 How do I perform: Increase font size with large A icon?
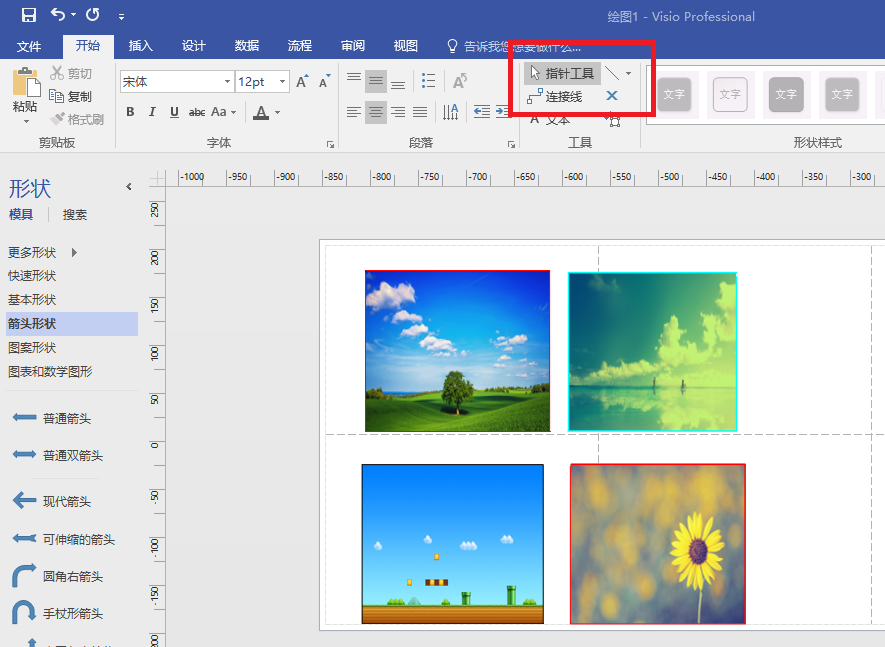(303, 81)
